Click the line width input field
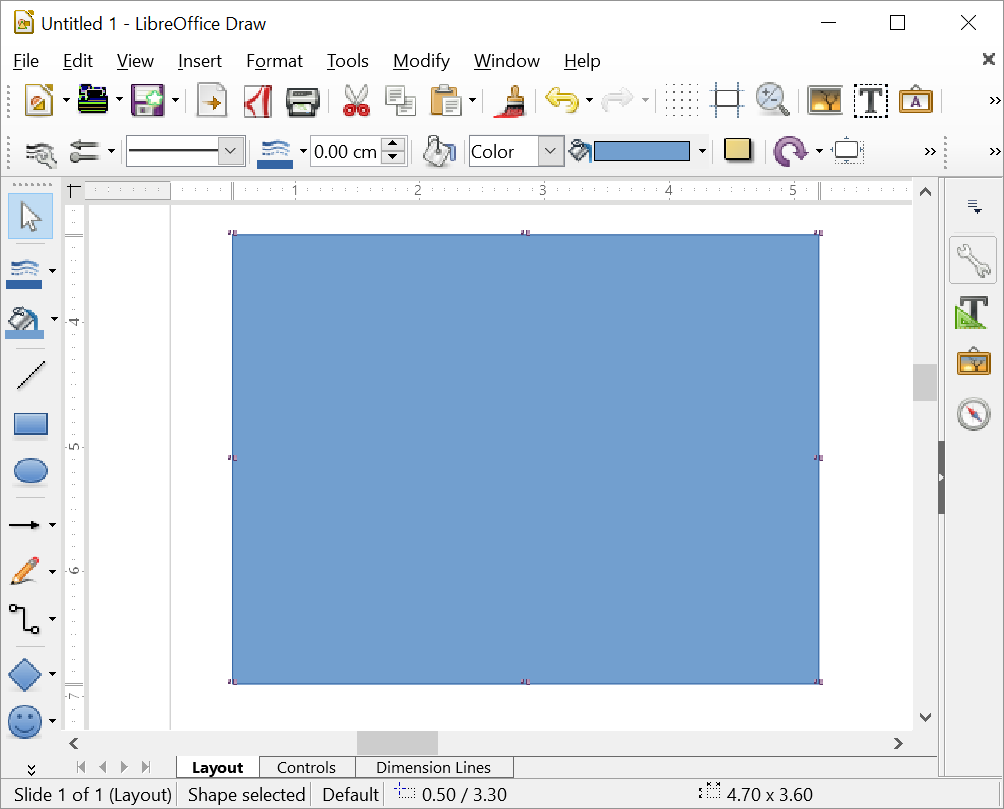The width and height of the screenshot is (1004, 809). pos(346,152)
